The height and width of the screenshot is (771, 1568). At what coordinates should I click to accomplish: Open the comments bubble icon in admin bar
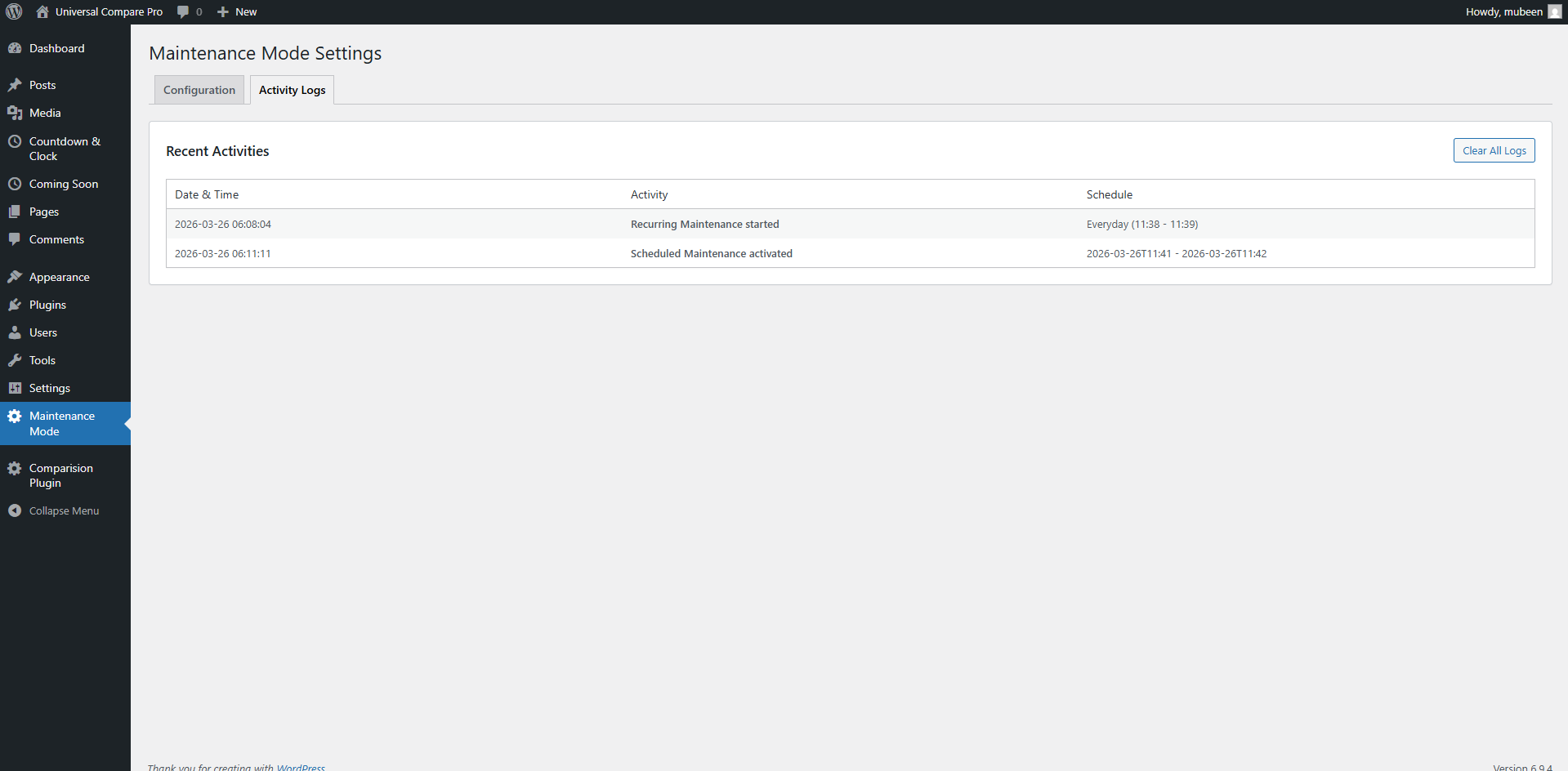tap(183, 11)
